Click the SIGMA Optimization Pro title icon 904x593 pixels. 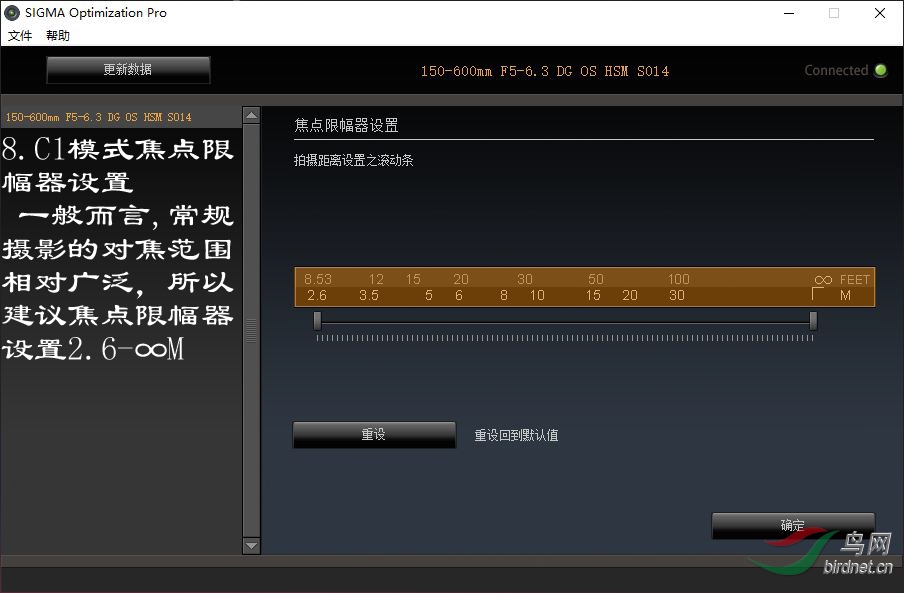pos(12,13)
